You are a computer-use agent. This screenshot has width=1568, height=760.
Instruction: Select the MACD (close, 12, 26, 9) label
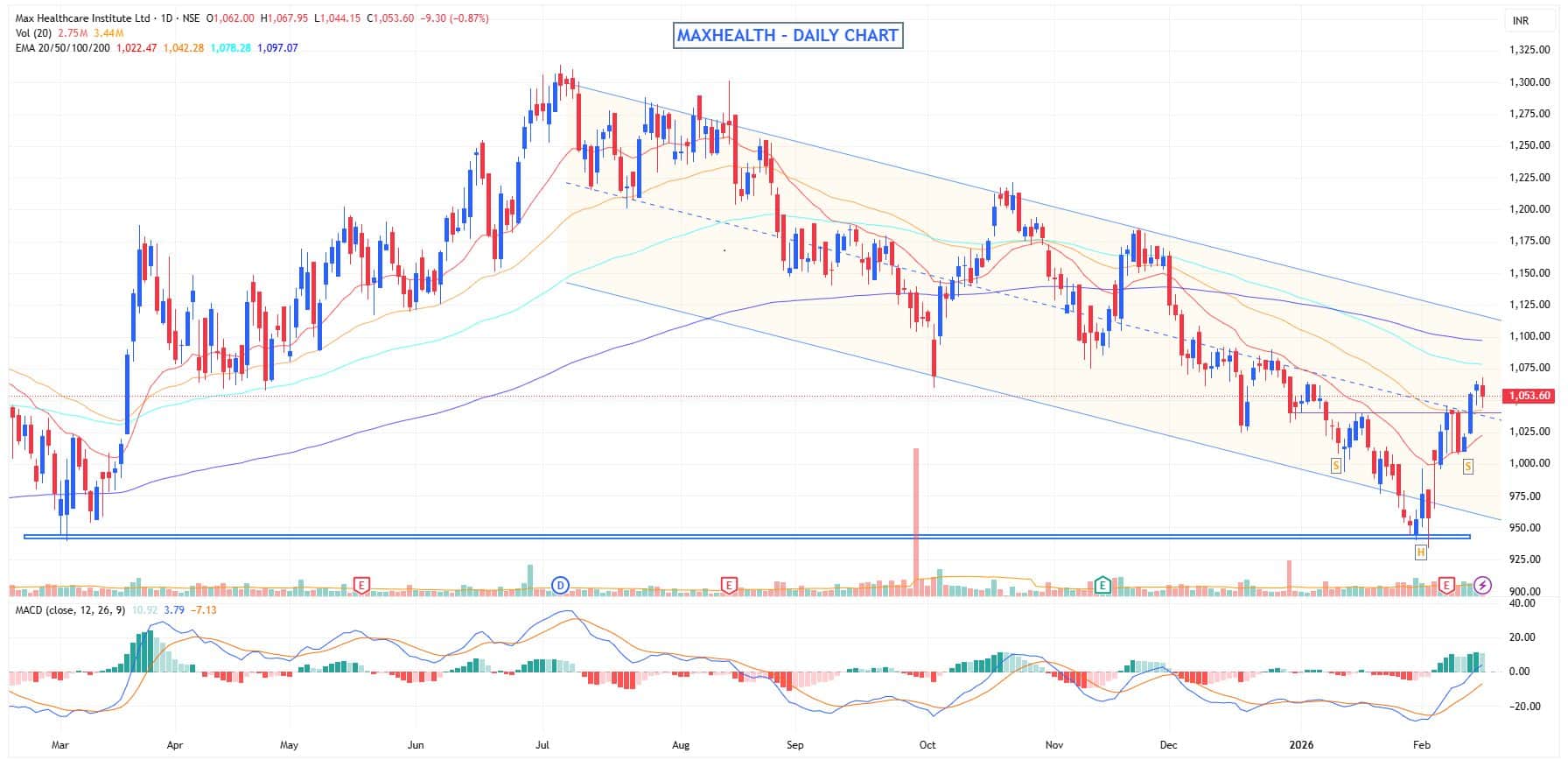(71, 609)
